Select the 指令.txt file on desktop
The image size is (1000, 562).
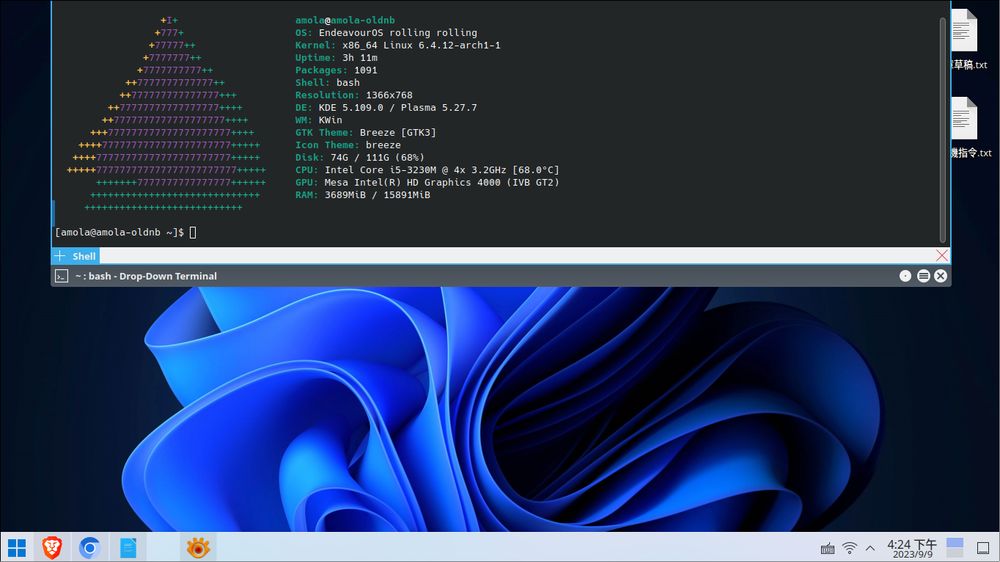pos(964,128)
